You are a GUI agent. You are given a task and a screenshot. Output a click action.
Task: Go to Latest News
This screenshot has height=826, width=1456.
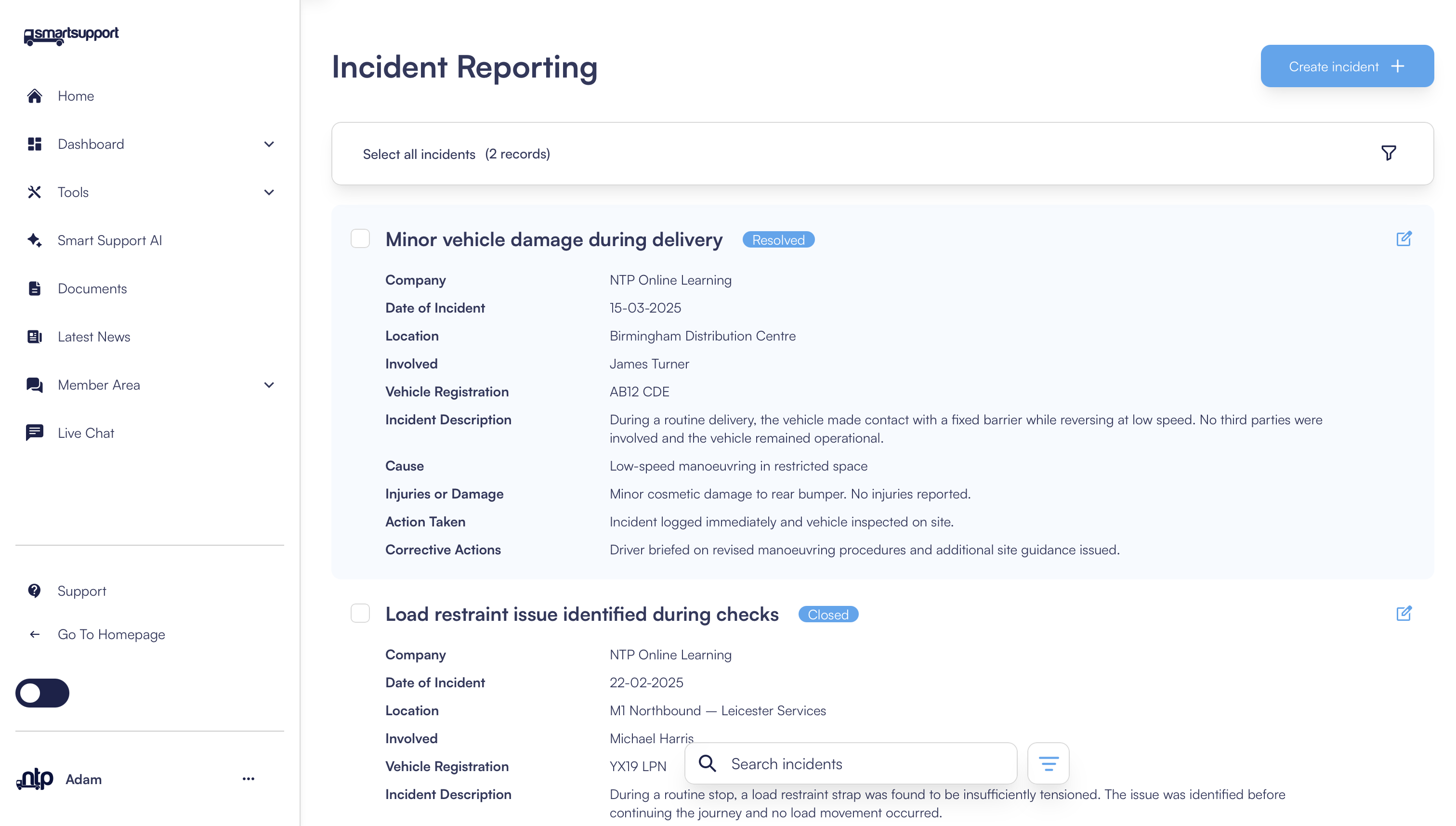point(93,337)
